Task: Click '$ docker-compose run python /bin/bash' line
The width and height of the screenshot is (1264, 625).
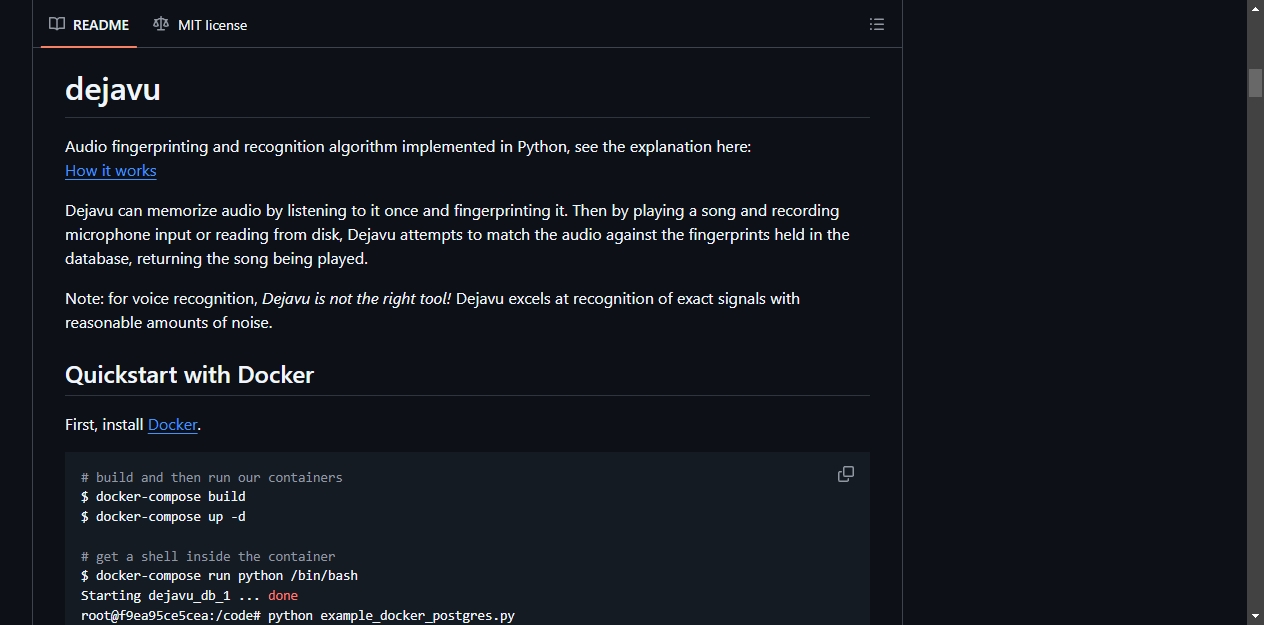Action: click(x=219, y=575)
